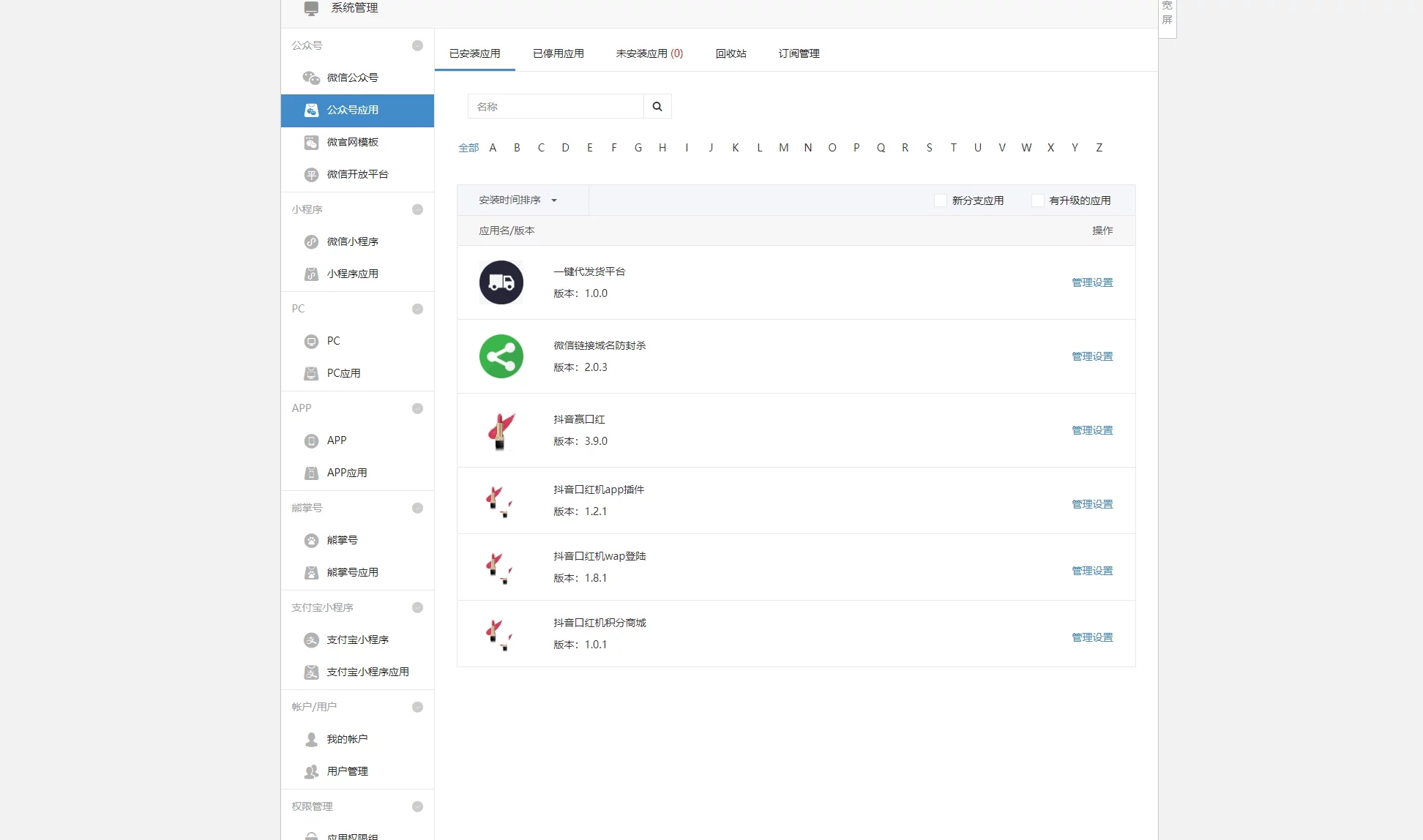Image resolution: width=1423 pixels, height=840 pixels.
Task: Enable the 新分支应用 checkbox
Action: [x=941, y=200]
